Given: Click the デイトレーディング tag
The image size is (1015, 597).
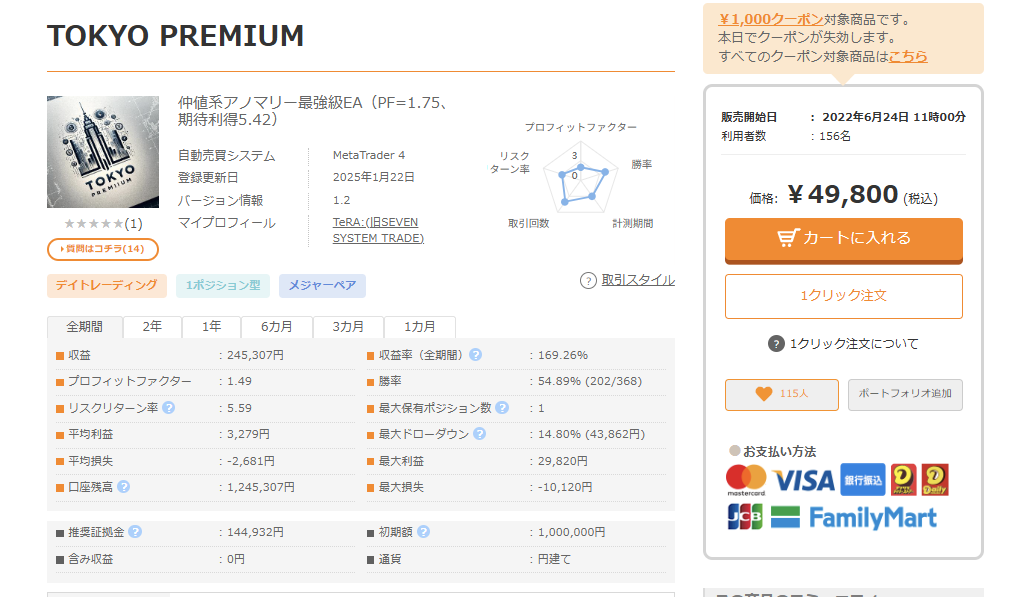Looking at the screenshot, I should (107, 286).
